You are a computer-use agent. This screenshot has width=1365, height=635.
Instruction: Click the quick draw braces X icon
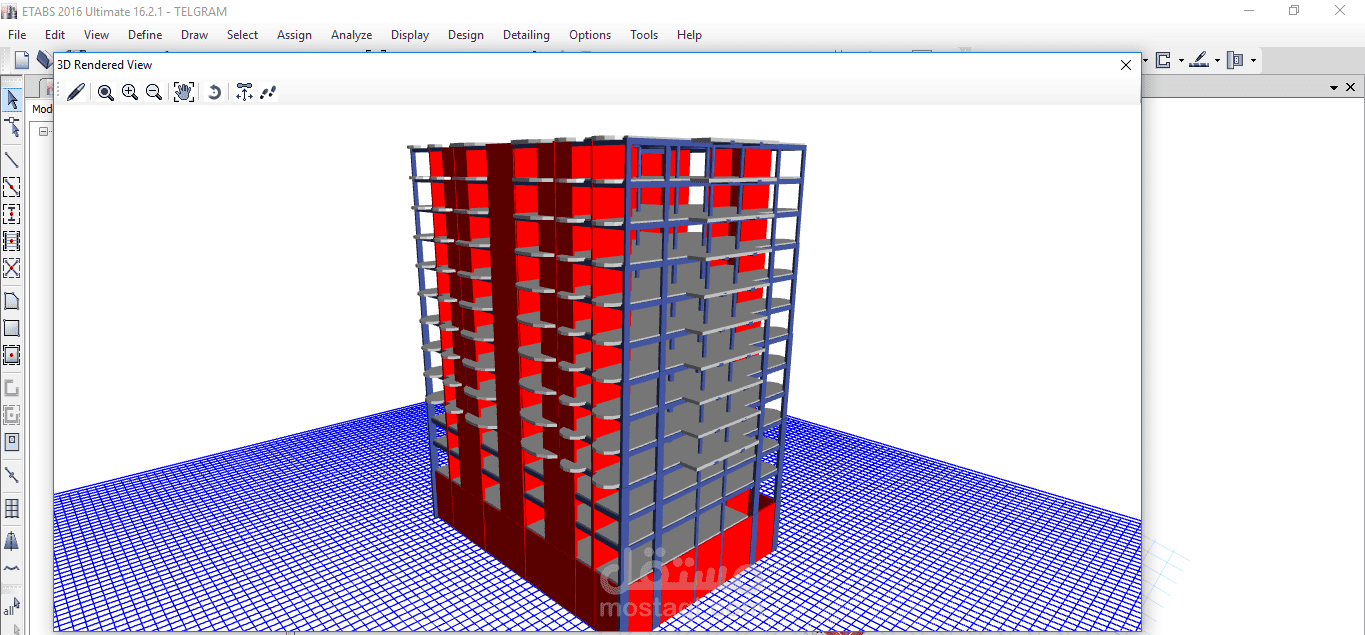(12, 267)
